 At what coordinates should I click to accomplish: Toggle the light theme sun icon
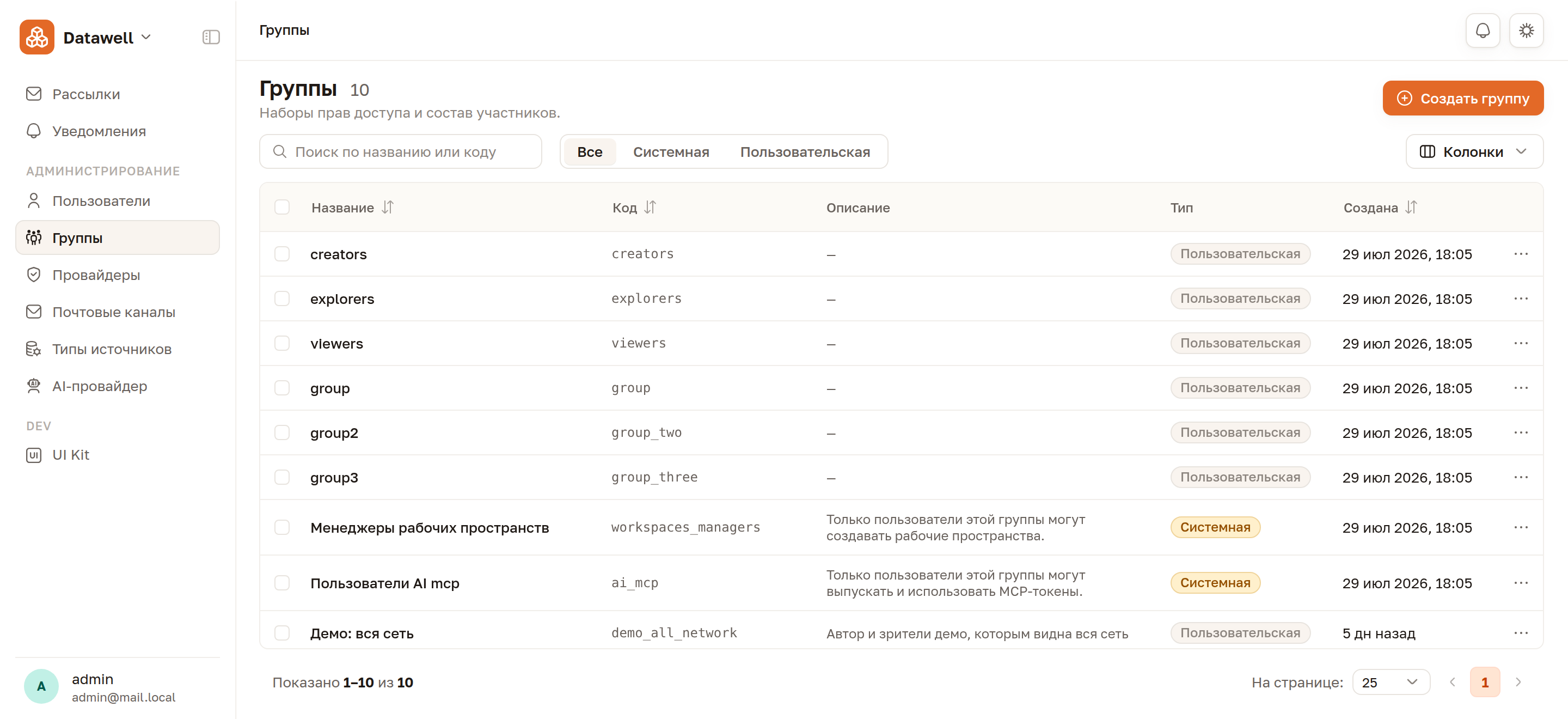(1526, 31)
